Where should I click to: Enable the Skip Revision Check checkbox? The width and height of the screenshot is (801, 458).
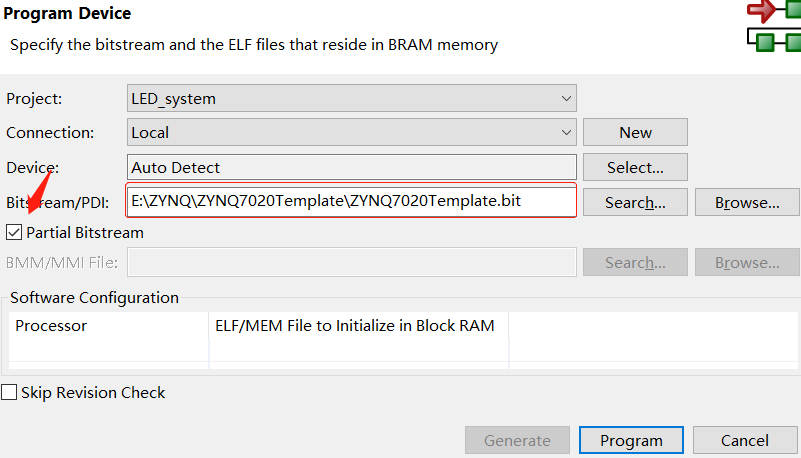[10, 393]
